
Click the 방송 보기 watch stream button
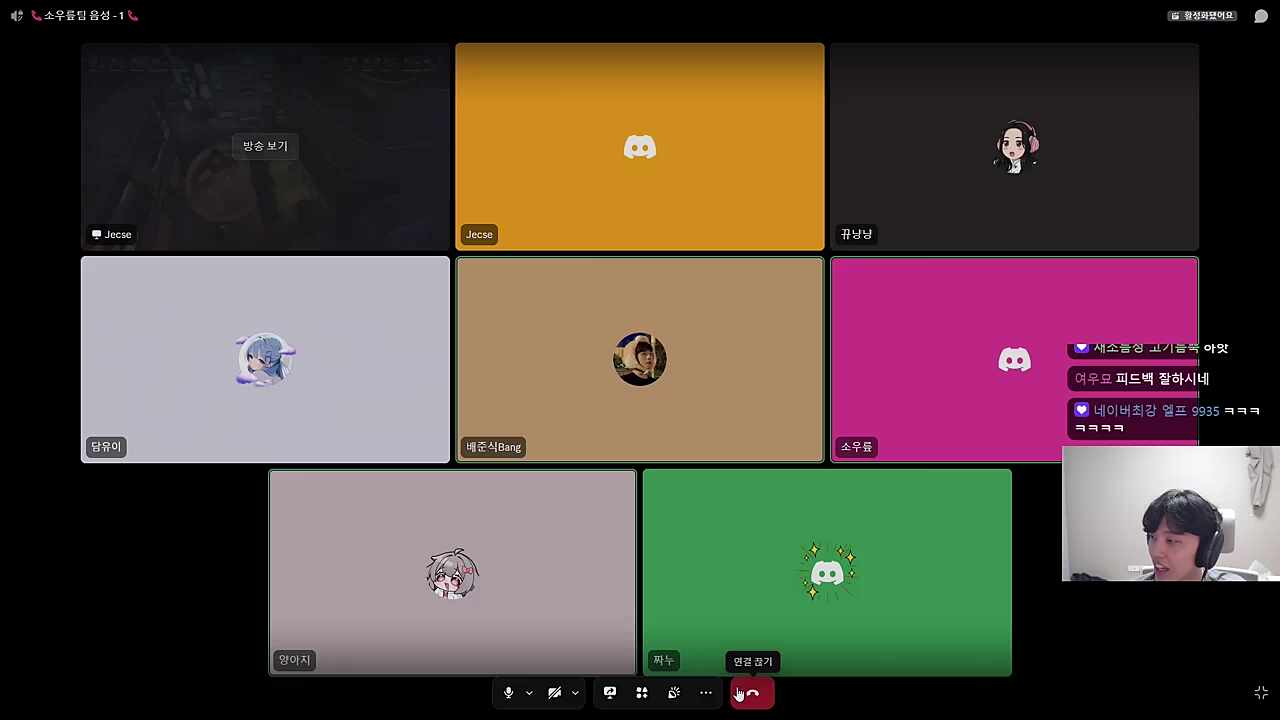point(265,146)
